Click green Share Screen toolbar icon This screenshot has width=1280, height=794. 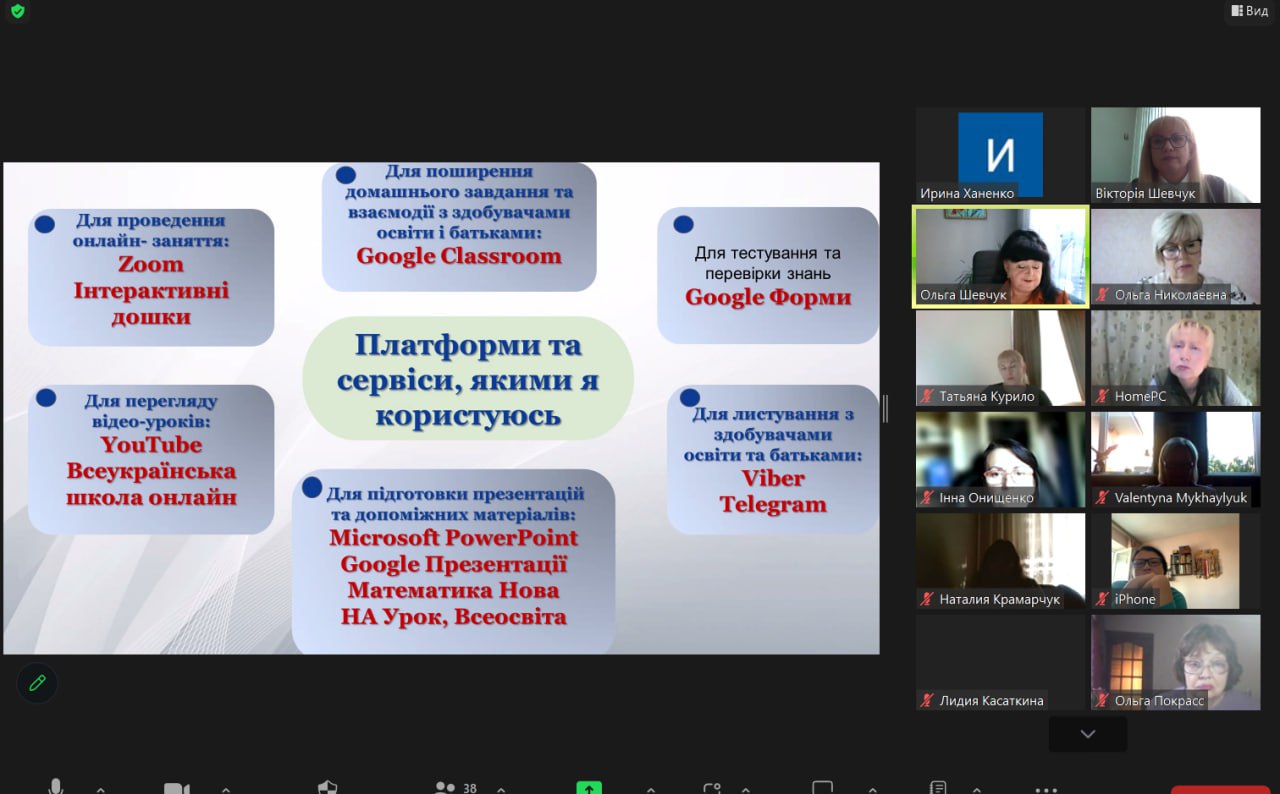(589, 788)
